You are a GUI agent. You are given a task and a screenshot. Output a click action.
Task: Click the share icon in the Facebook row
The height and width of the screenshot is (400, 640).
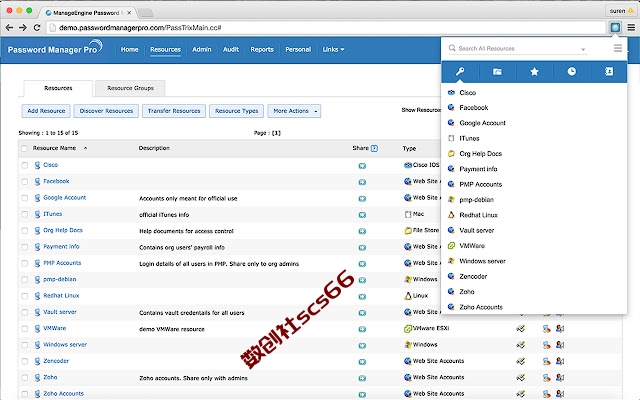coord(362,182)
